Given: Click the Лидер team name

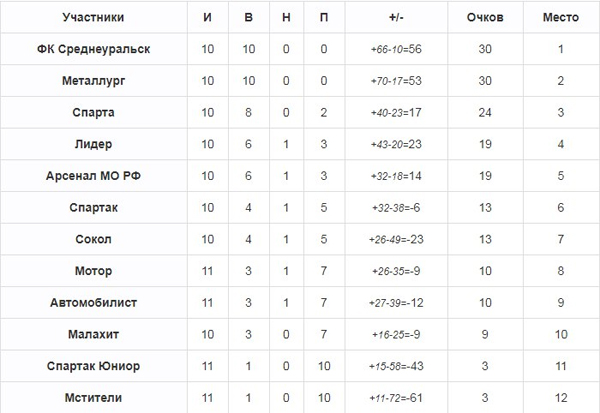Looking at the screenshot, I should click(x=93, y=144).
